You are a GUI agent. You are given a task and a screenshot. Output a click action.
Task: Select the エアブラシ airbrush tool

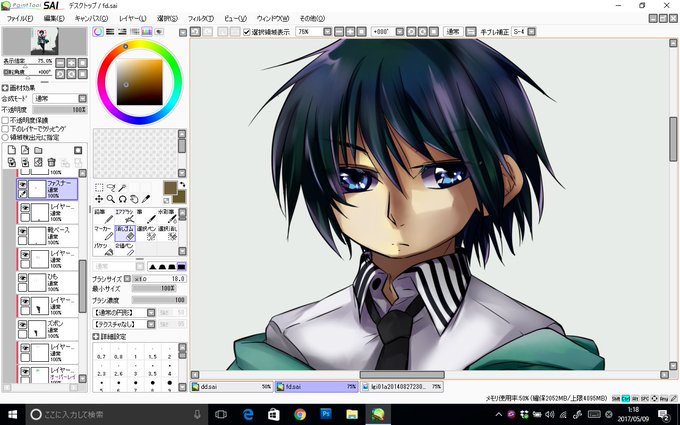[x=124, y=216]
